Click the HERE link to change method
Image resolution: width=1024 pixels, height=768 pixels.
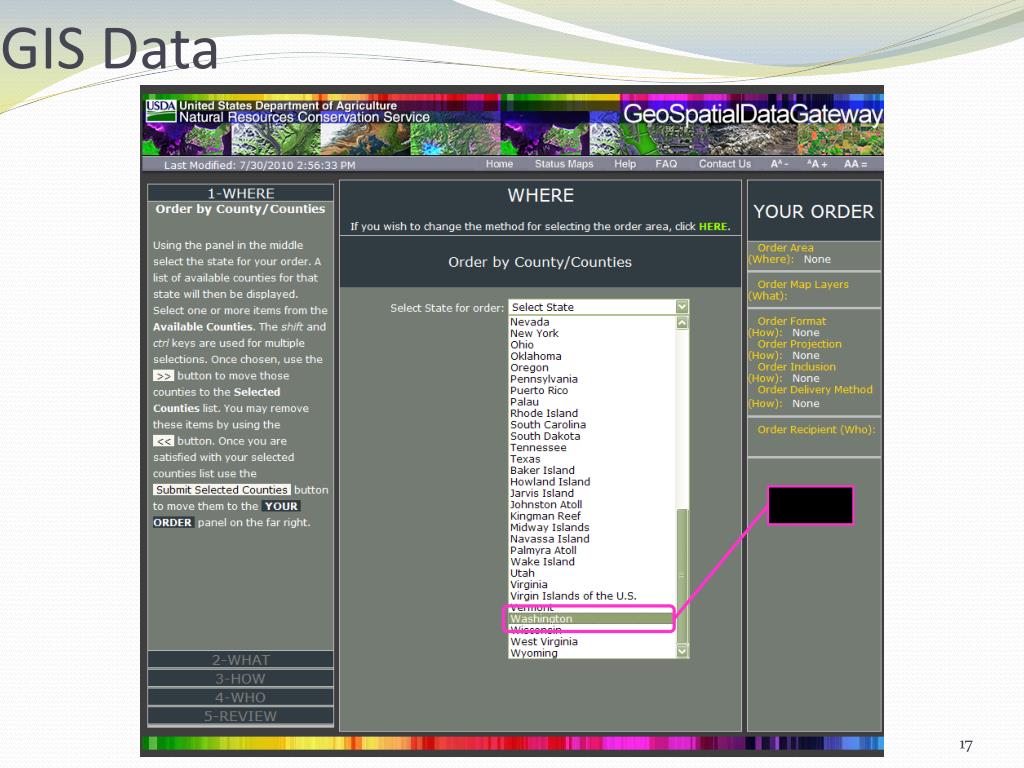(712, 227)
